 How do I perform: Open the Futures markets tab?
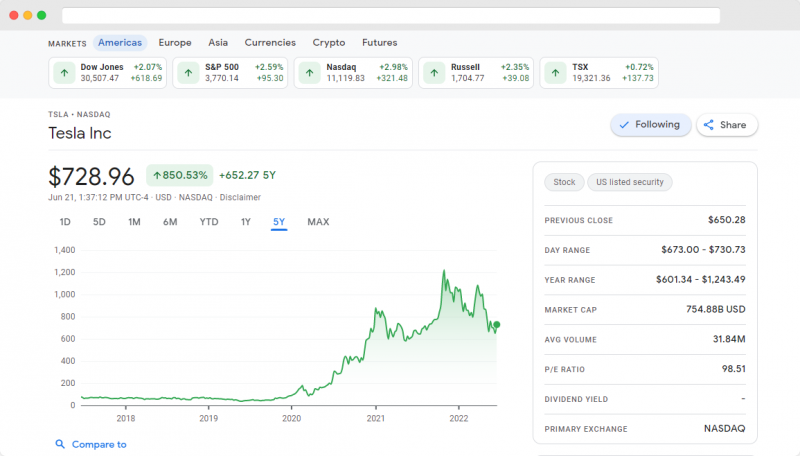pyautogui.click(x=380, y=43)
